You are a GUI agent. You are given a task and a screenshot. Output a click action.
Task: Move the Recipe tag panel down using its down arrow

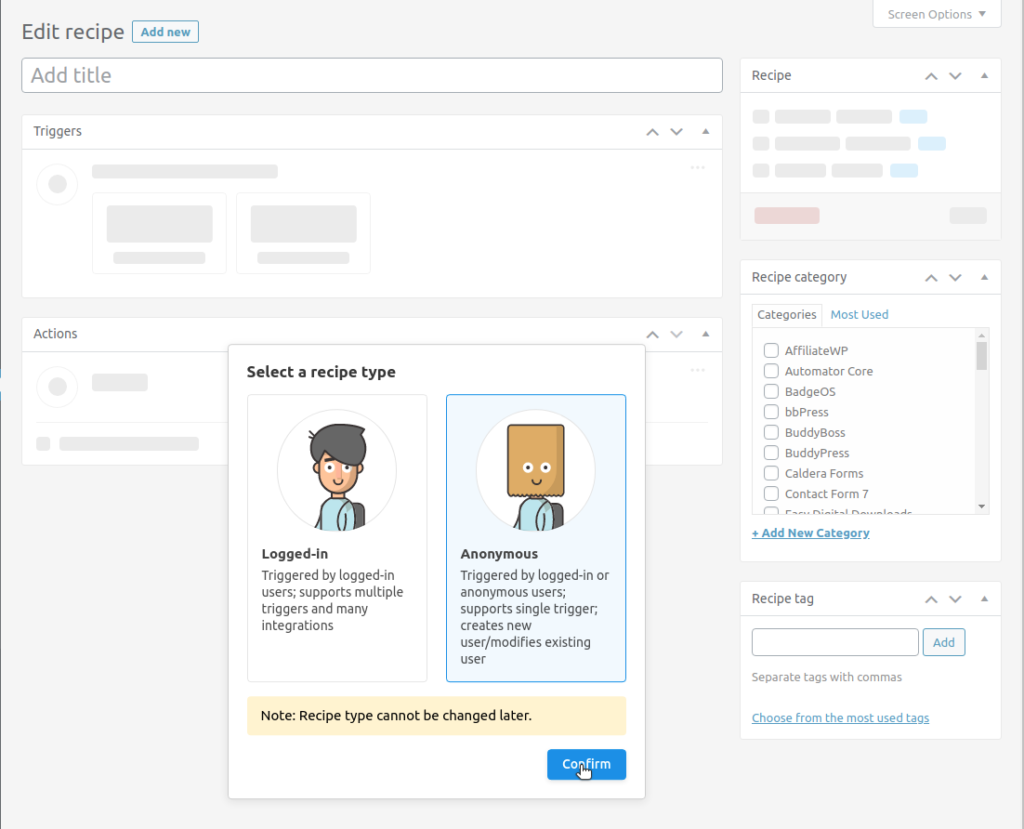pos(955,598)
